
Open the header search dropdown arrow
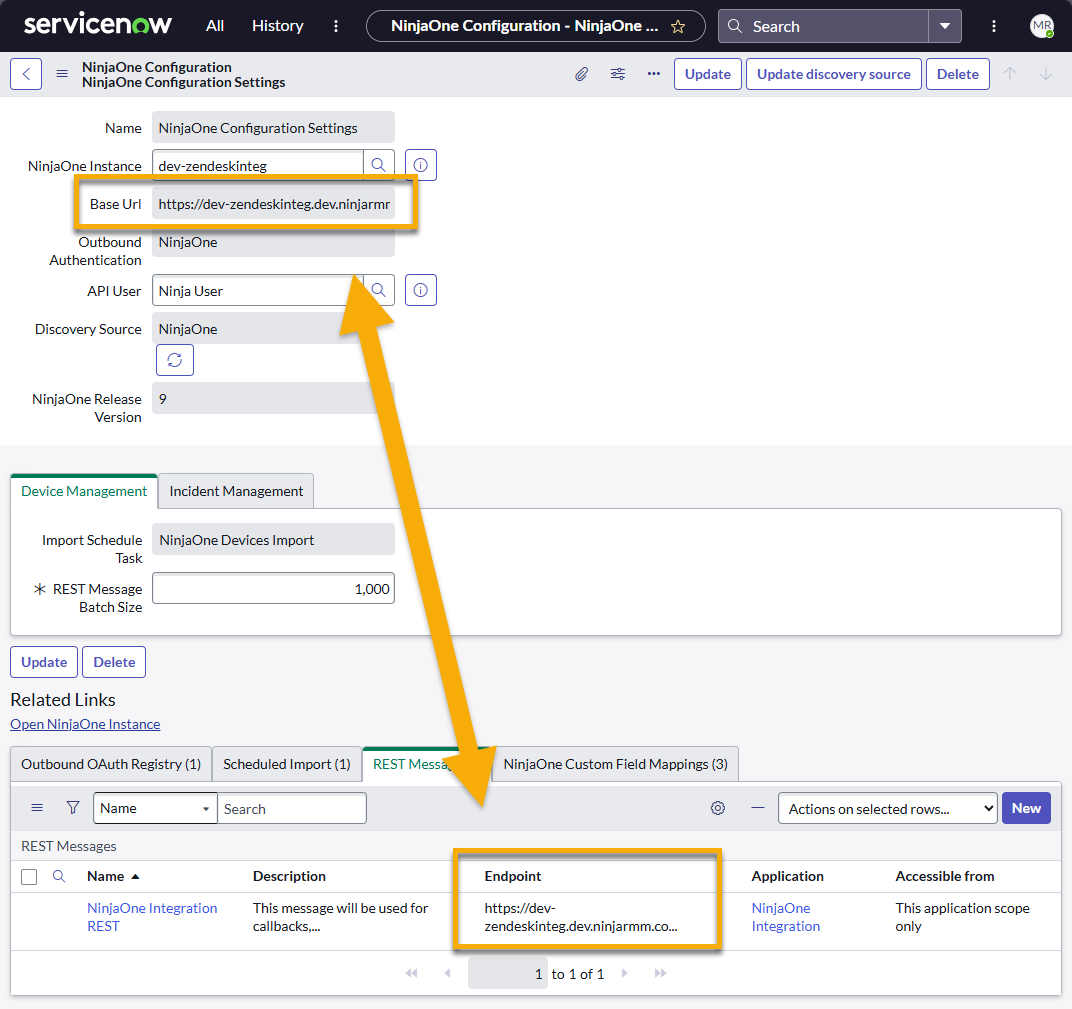click(944, 26)
